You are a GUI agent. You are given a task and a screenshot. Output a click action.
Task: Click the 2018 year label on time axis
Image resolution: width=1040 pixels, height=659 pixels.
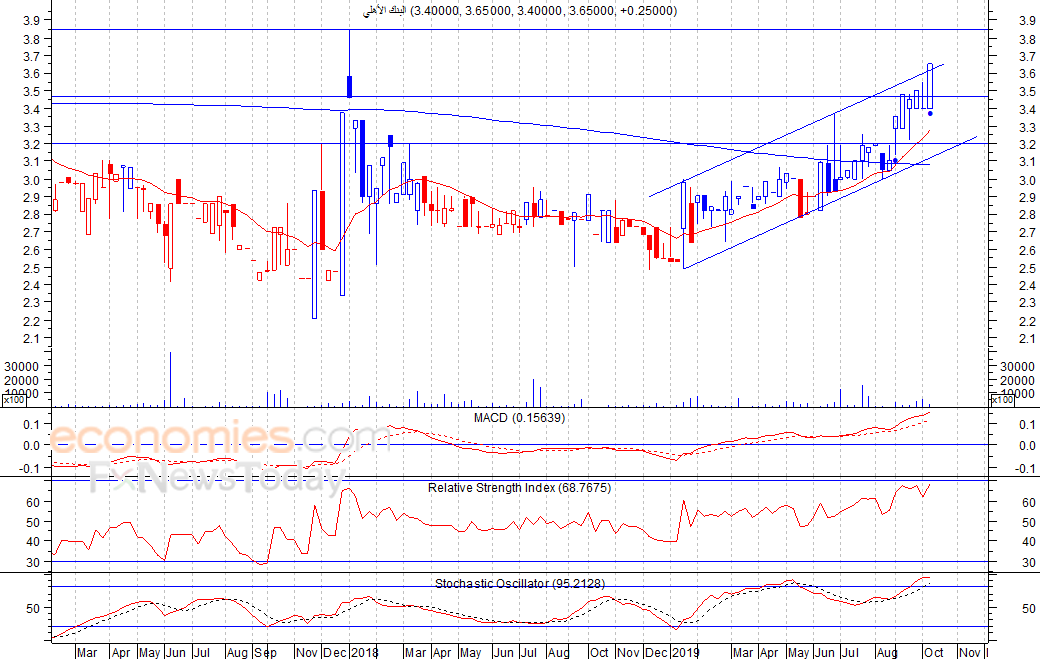click(364, 652)
